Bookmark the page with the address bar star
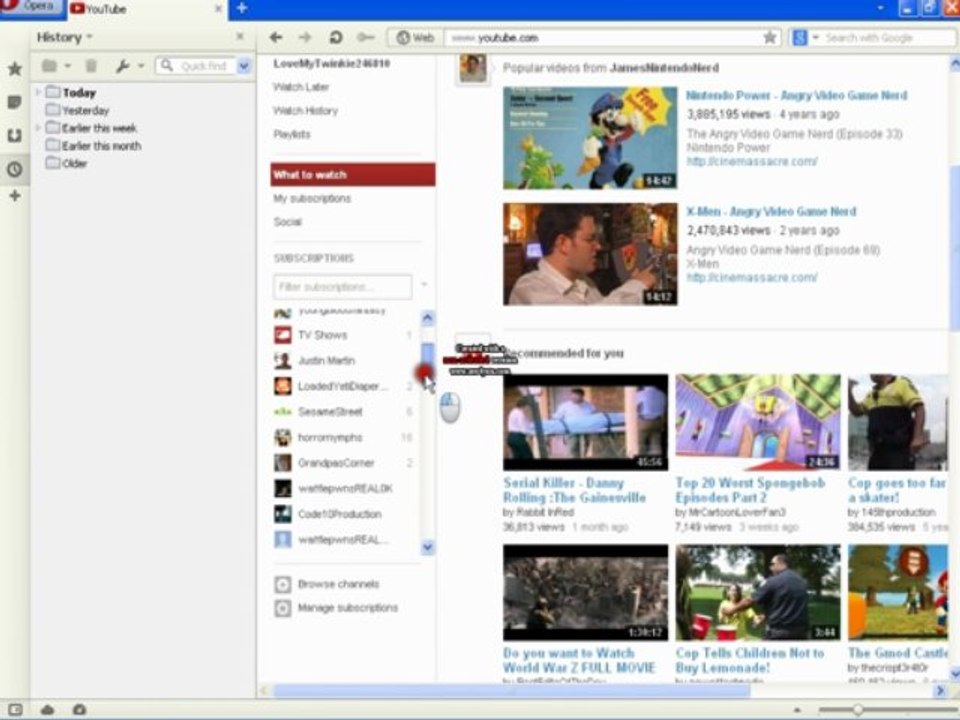 (770, 37)
